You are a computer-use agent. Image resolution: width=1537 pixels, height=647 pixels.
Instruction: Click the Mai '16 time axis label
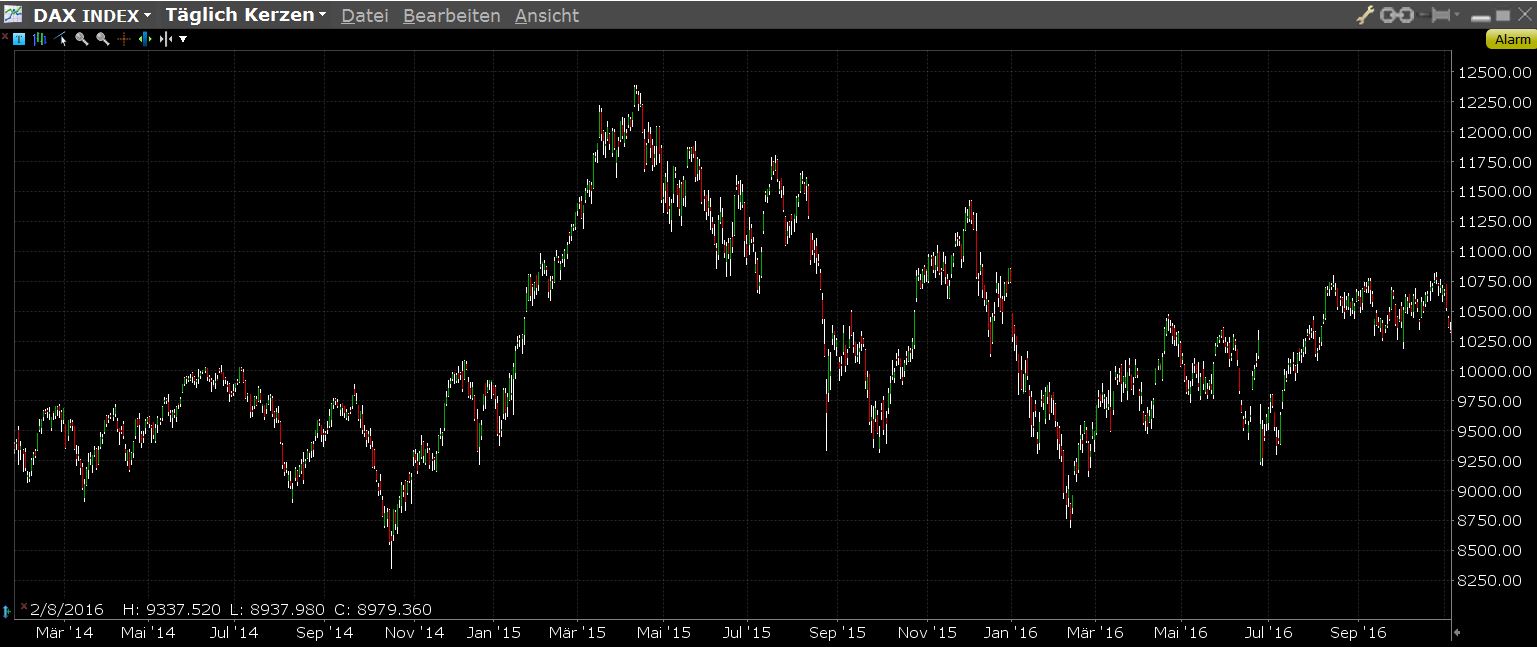[1180, 633]
